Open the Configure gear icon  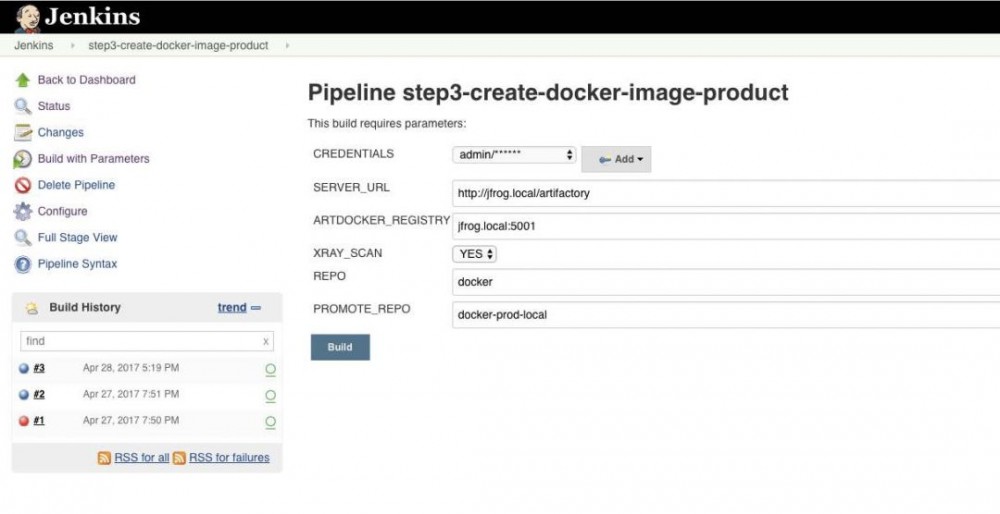[x=22, y=211]
